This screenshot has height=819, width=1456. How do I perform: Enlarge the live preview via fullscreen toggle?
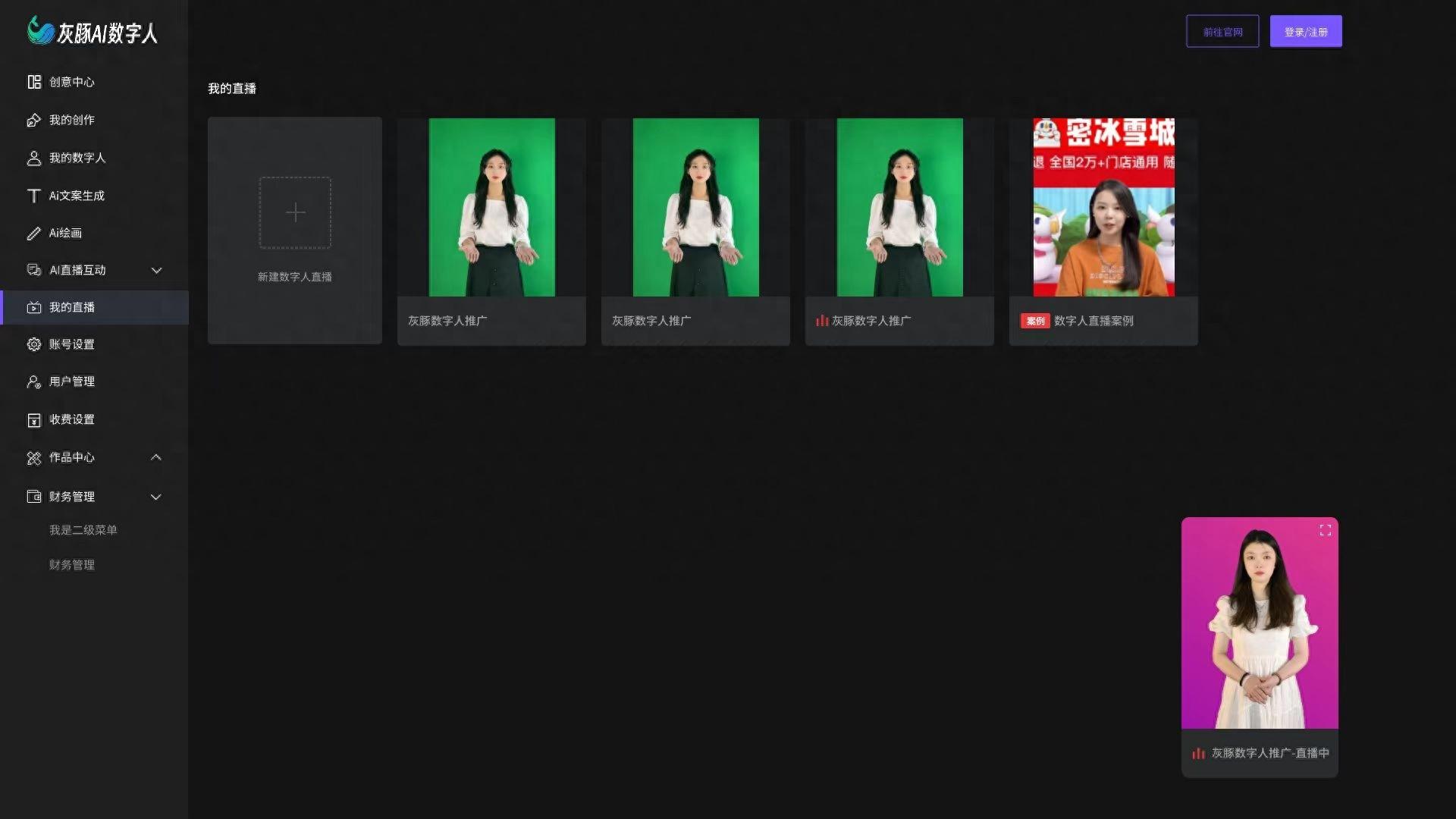1325,530
